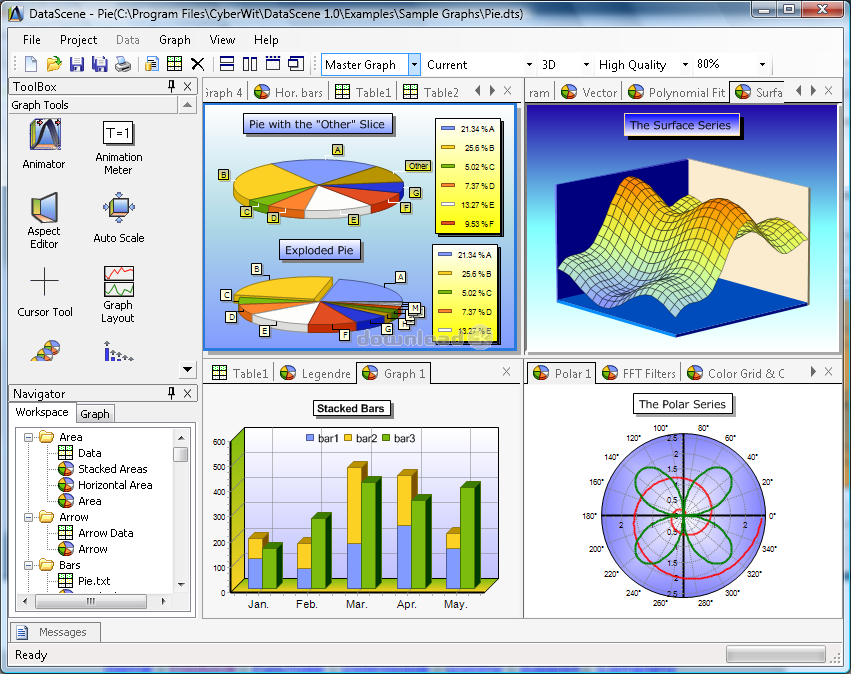Click the black X delete toolbar icon
The width and height of the screenshot is (851, 674).
coord(197,65)
